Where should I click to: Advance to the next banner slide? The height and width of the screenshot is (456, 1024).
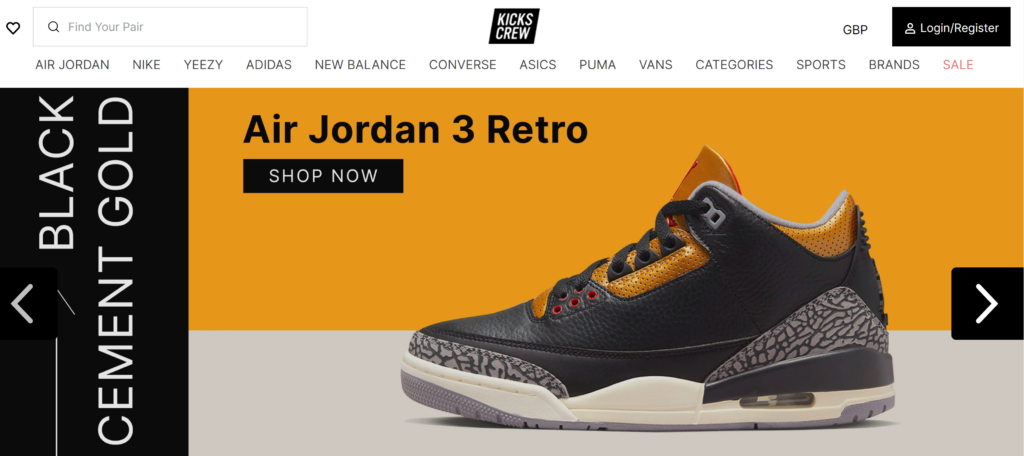pyautogui.click(x=987, y=303)
